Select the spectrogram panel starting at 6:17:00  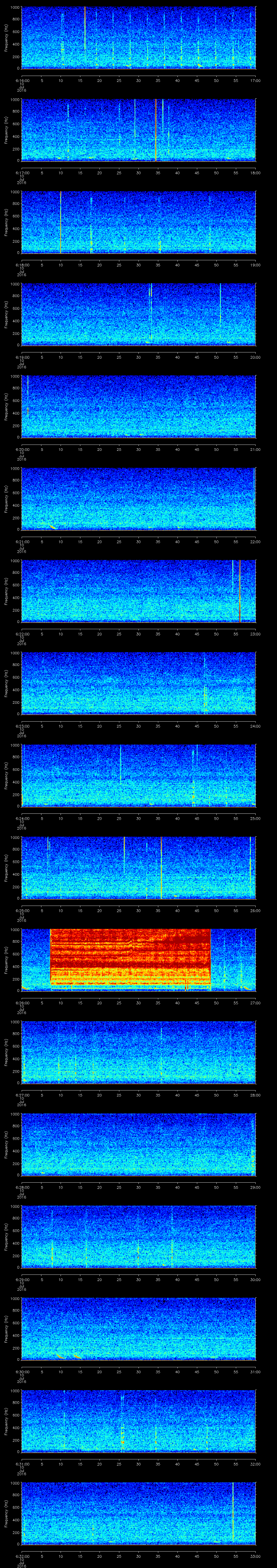(x=138, y=130)
